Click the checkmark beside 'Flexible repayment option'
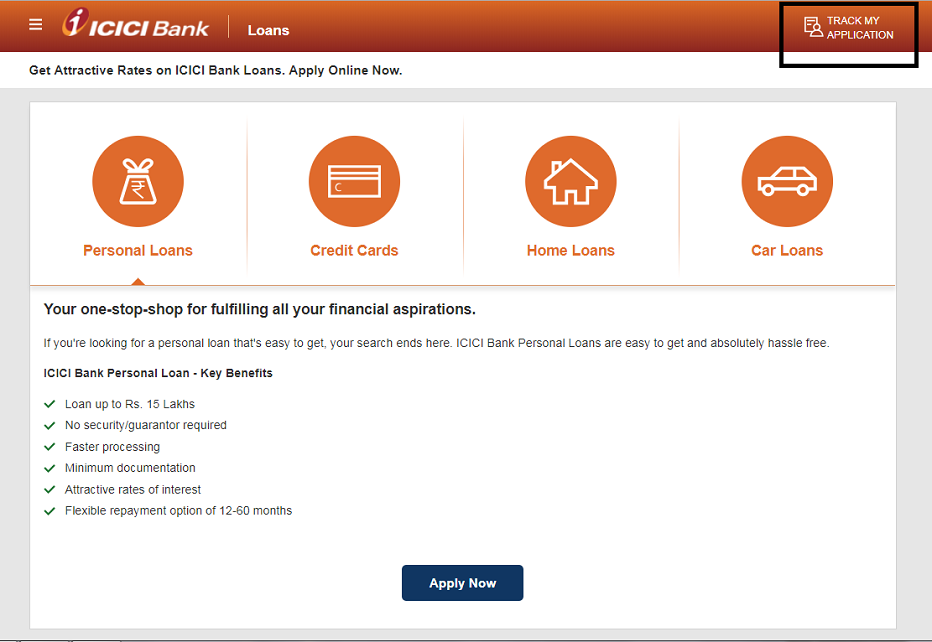The height and width of the screenshot is (642, 932). 49,511
